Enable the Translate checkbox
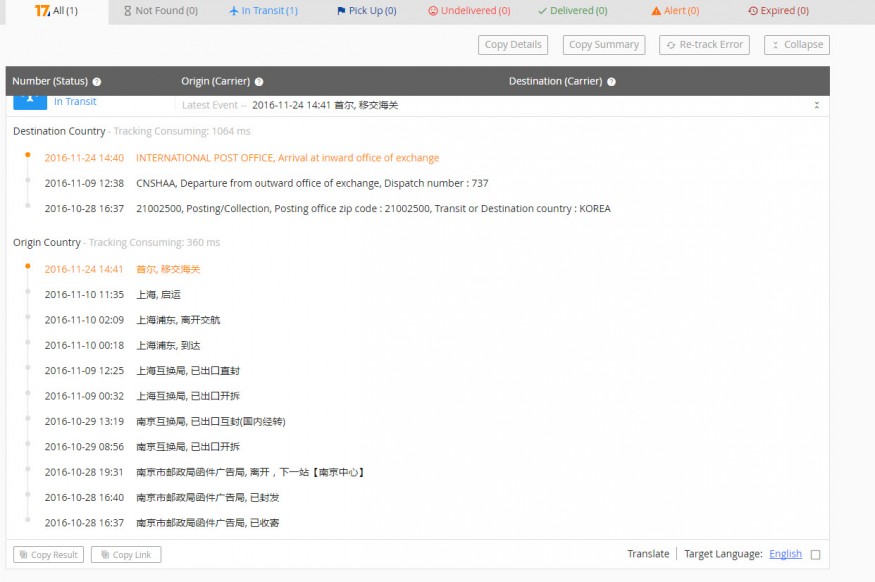This screenshot has width=875, height=582. (815, 555)
